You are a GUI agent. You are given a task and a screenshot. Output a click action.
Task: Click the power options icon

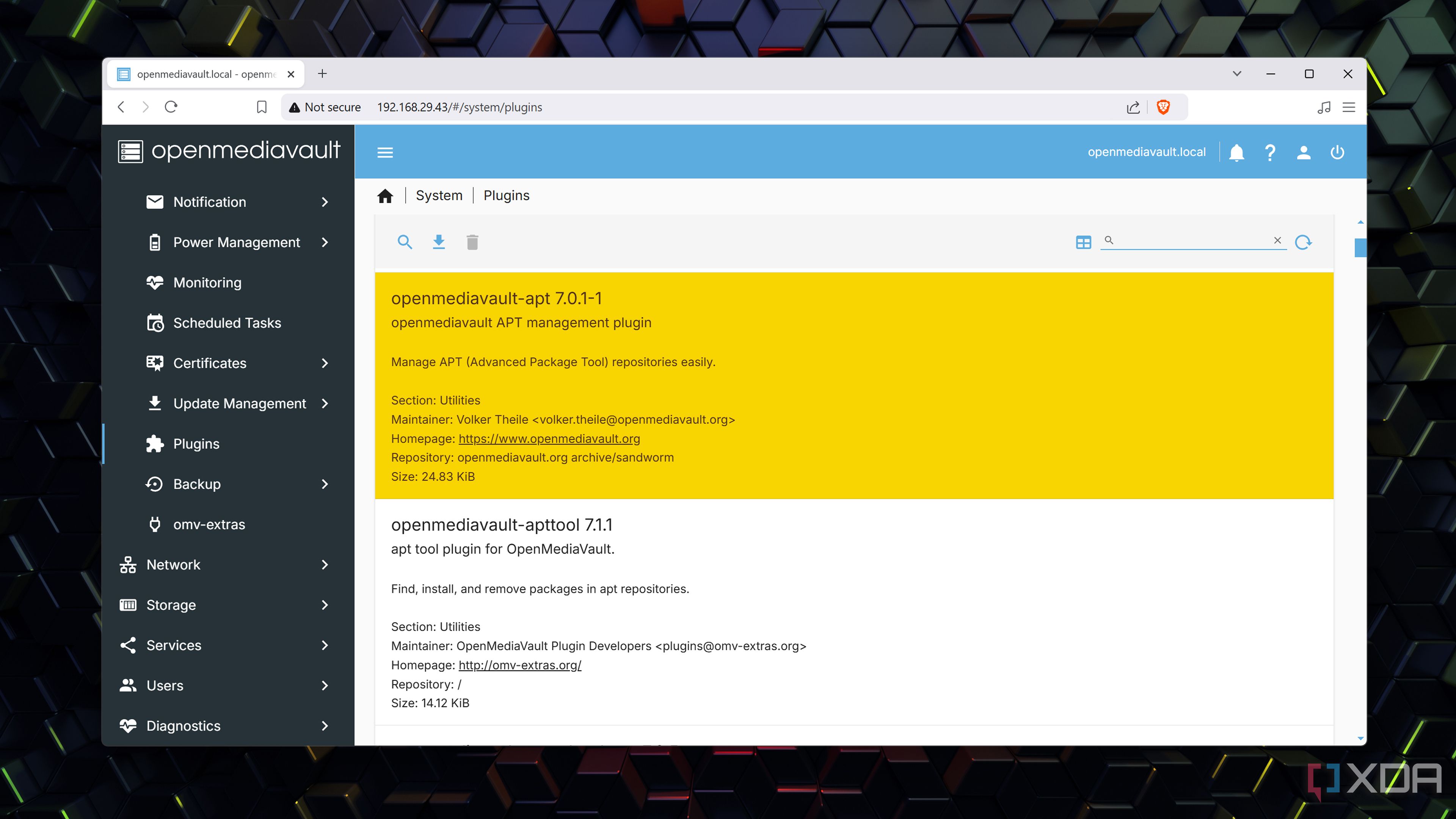(x=1337, y=152)
